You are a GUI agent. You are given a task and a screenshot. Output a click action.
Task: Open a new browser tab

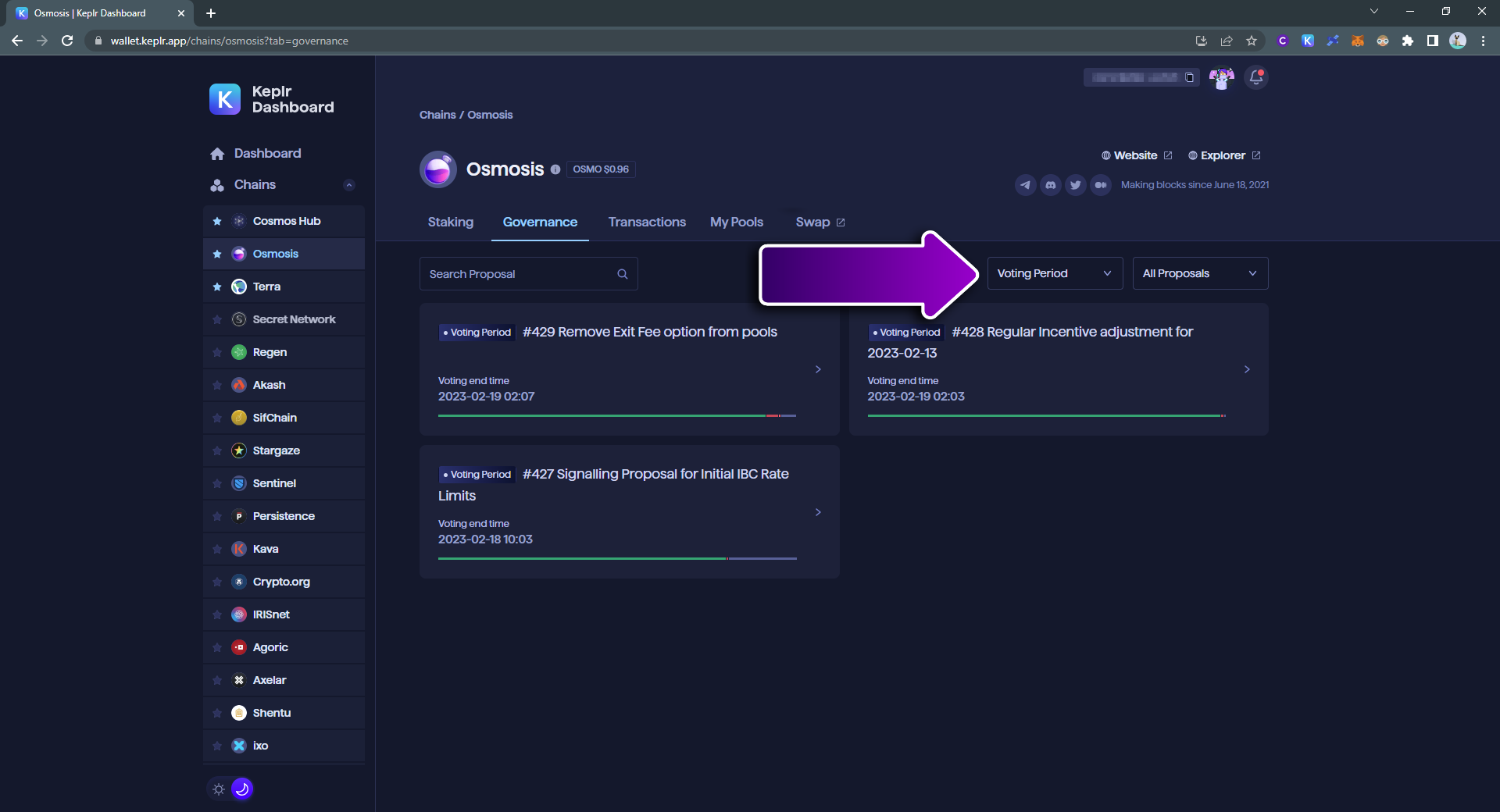pyautogui.click(x=211, y=13)
